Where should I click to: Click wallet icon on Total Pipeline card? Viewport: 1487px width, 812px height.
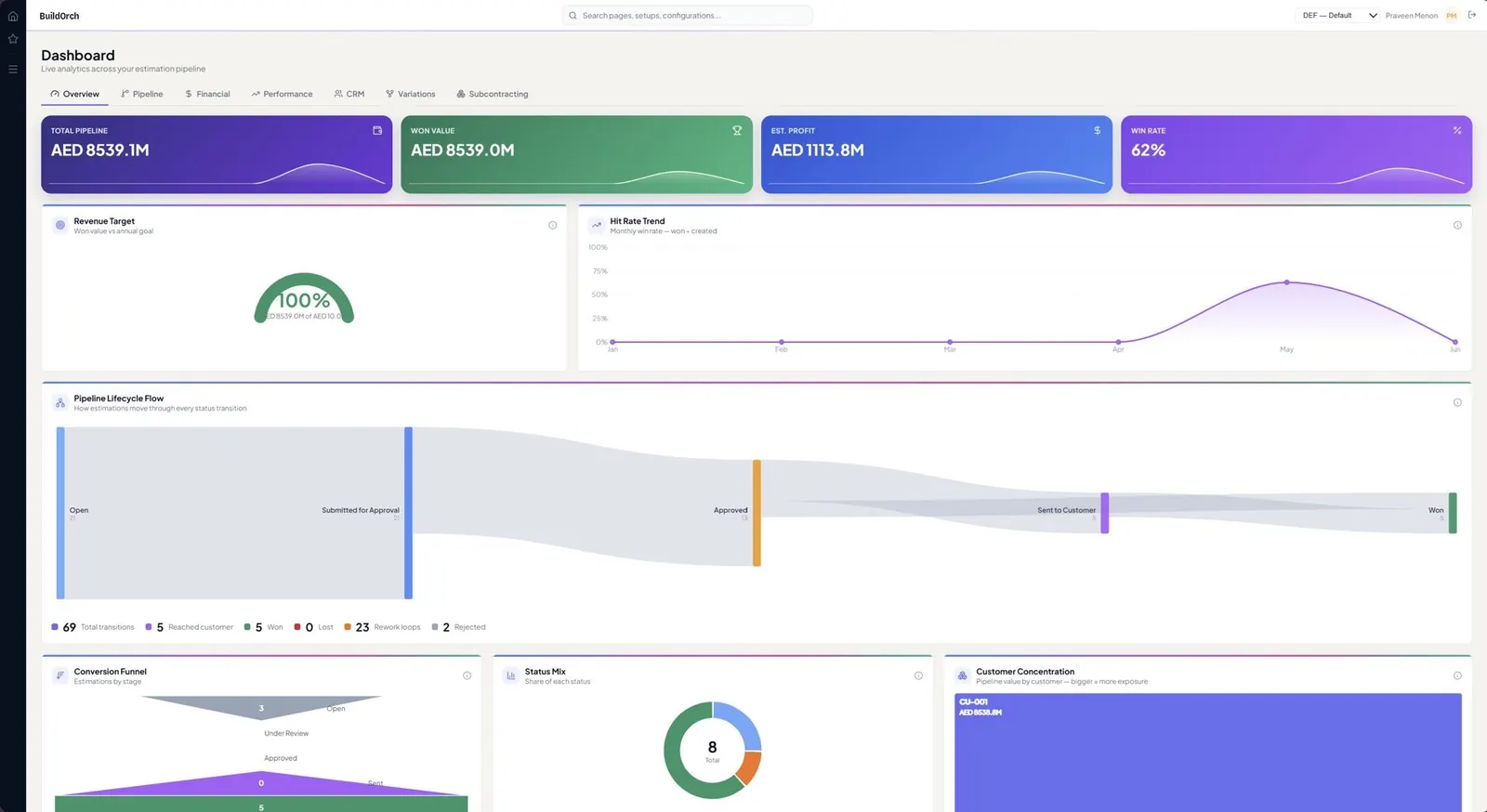[x=377, y=131]
